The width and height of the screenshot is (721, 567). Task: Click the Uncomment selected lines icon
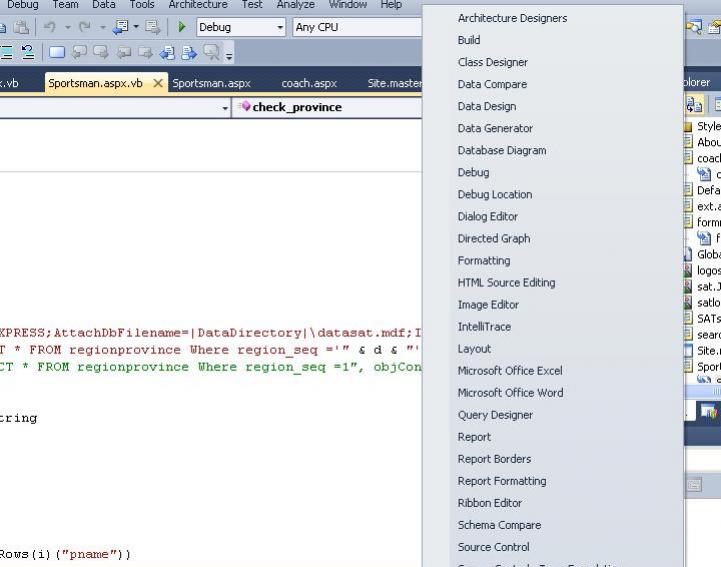coord(28,52)
